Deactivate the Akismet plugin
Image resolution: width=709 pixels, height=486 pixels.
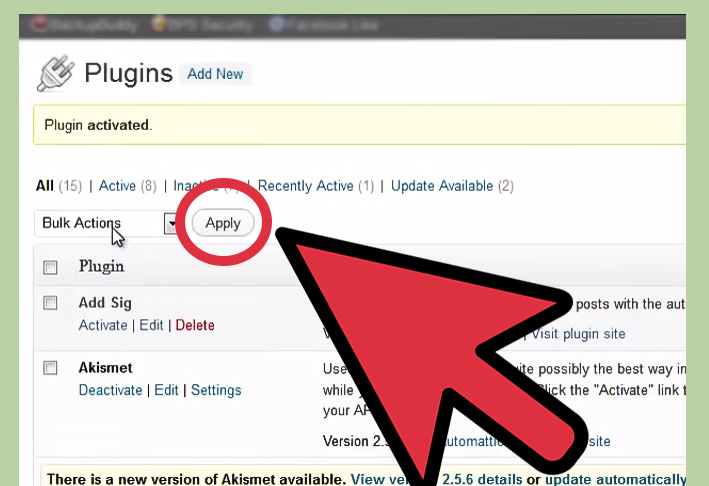point(110,390)
